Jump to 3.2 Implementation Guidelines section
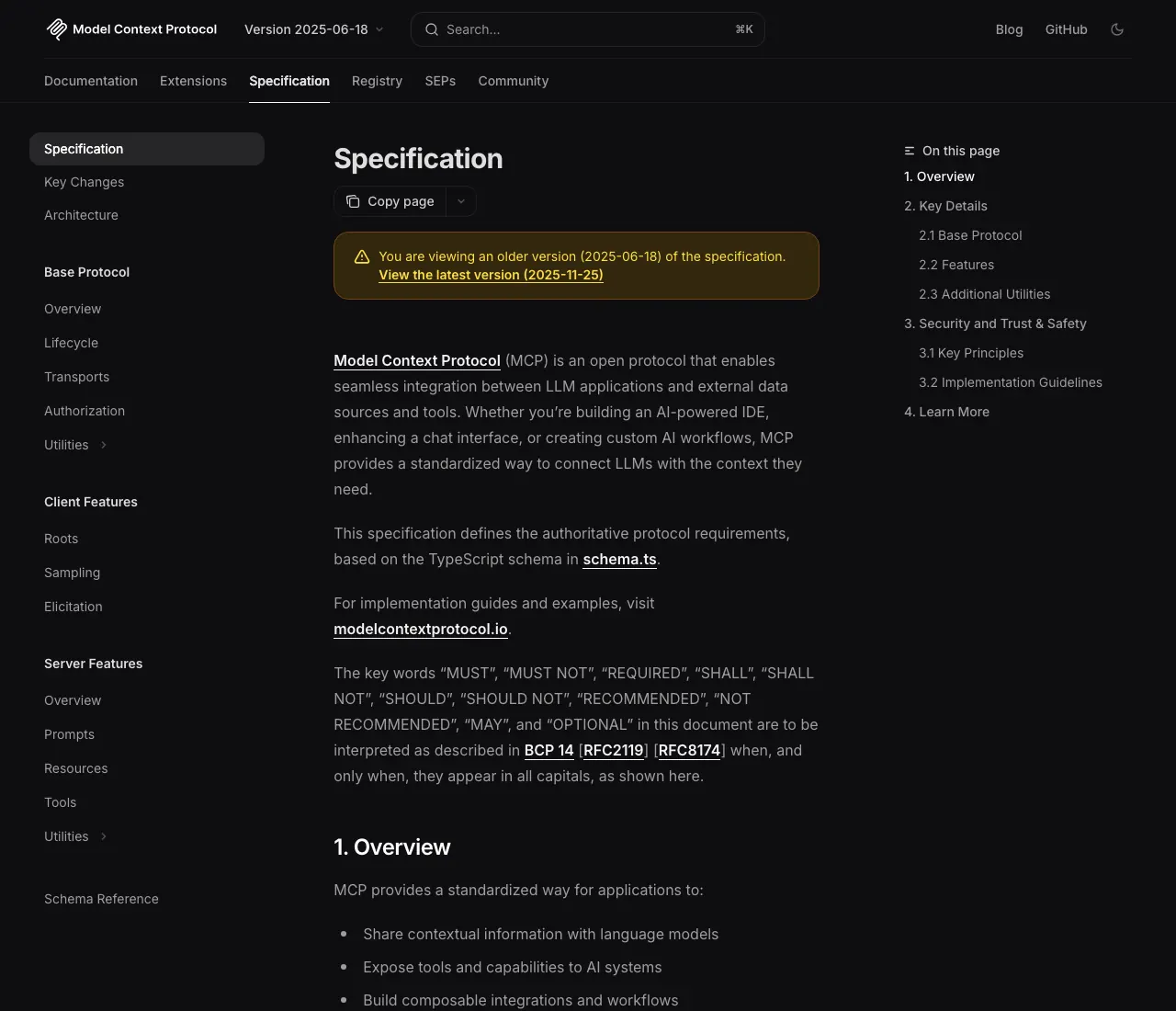This screenshot has width=1176, height=1011. tap(1011, 382)
